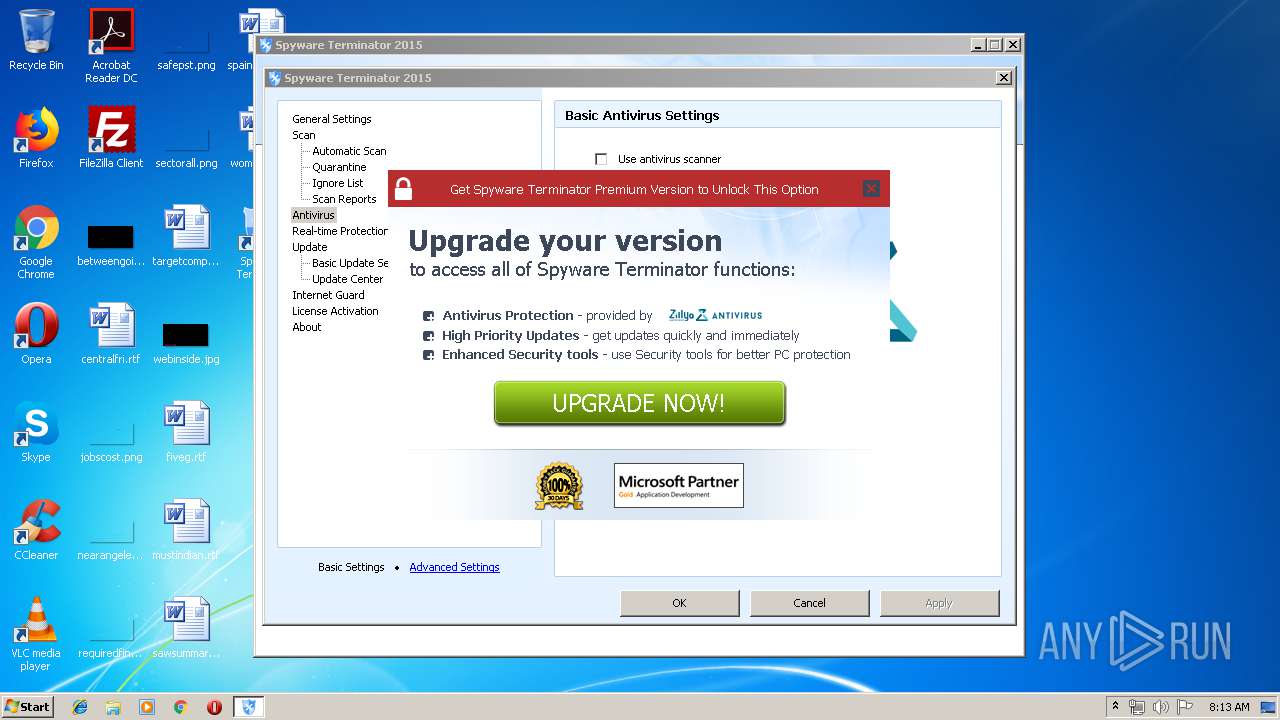Image resolution: width=1280 pixels, height=720 pixels.
Task: Click the greyed-out Apply button
Action: (939, 603)
